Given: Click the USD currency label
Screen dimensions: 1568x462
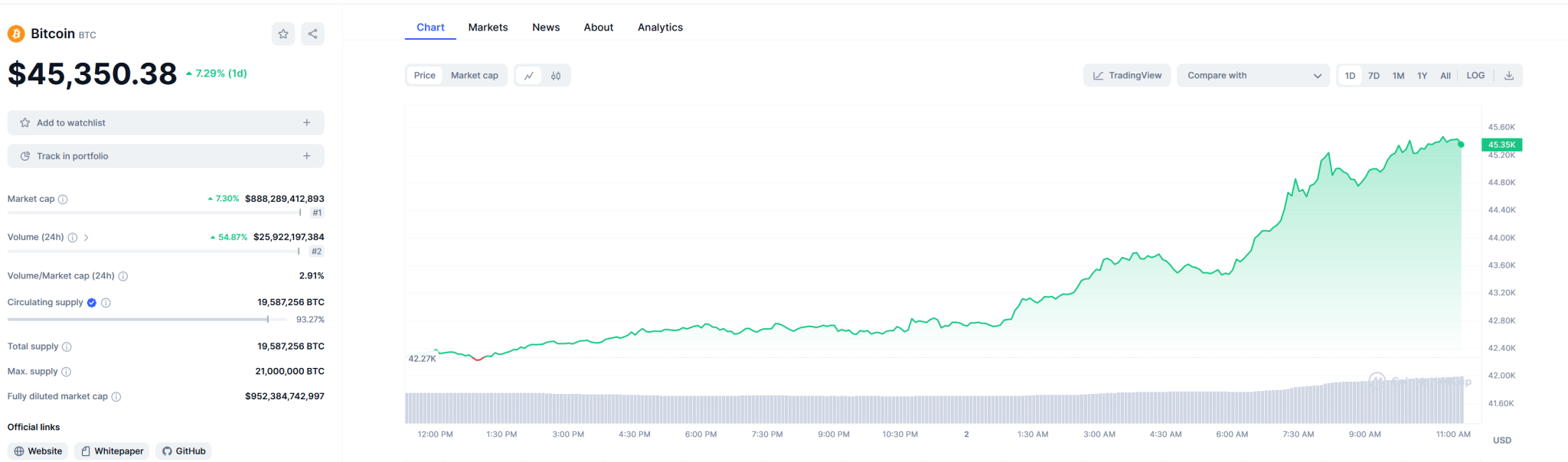Looking at the screenshot, I should click(x=1502, y=441).
